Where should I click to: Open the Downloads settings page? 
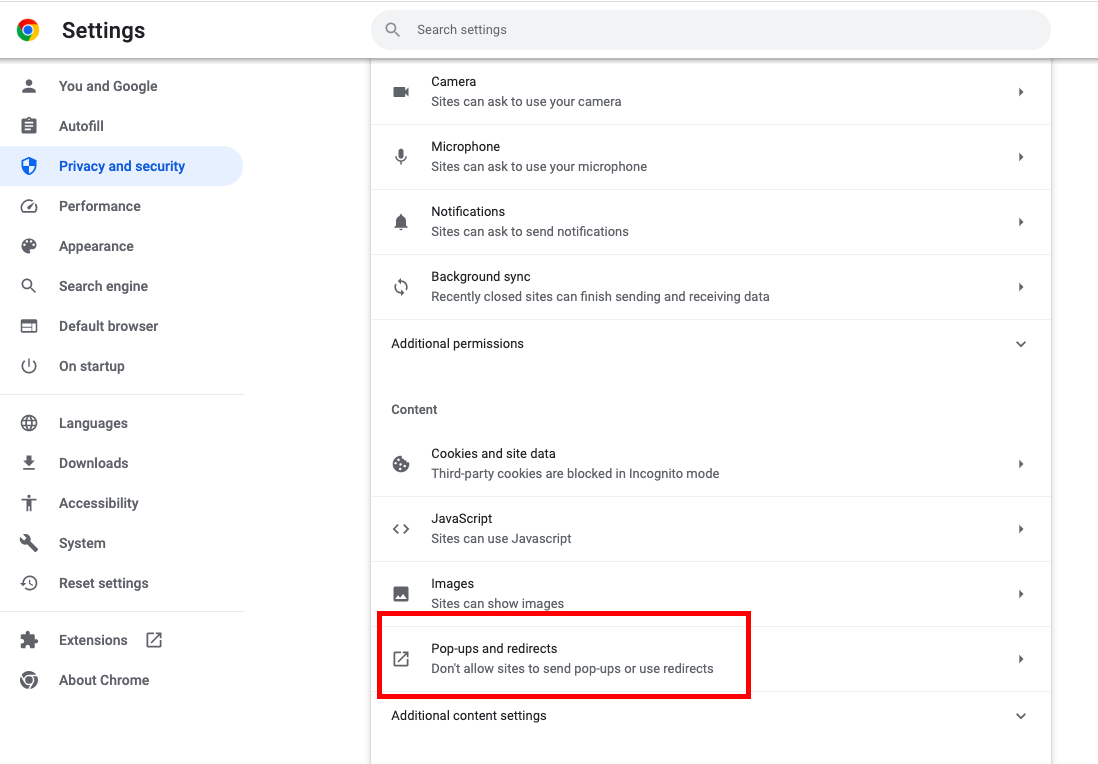pyautogui.click(x=93, y=463)
